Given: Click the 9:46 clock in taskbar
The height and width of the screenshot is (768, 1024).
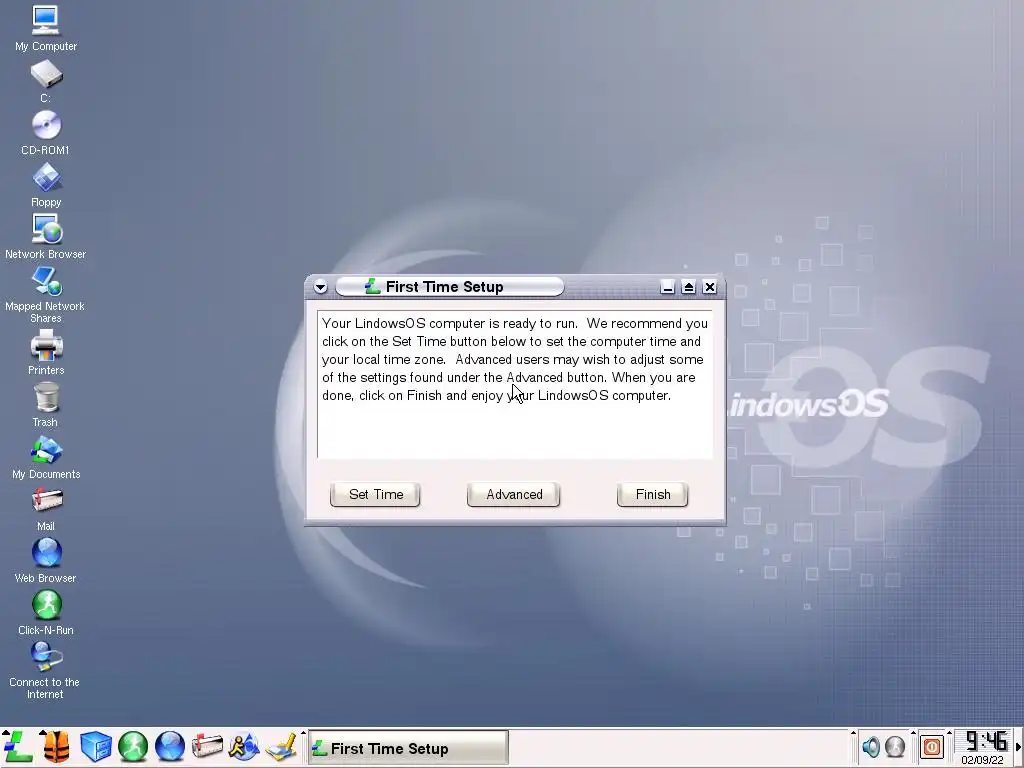Looking at the screenshot, I should pyautogui.click(x=985, y=741).
